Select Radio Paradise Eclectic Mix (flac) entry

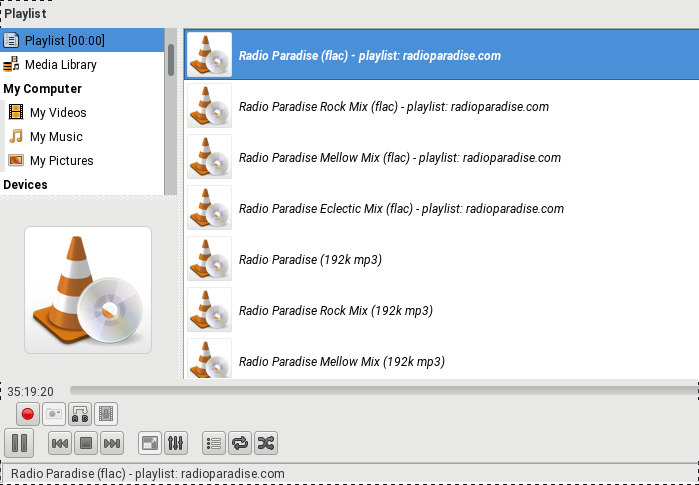pyautogui.click(x=441, y=208)
